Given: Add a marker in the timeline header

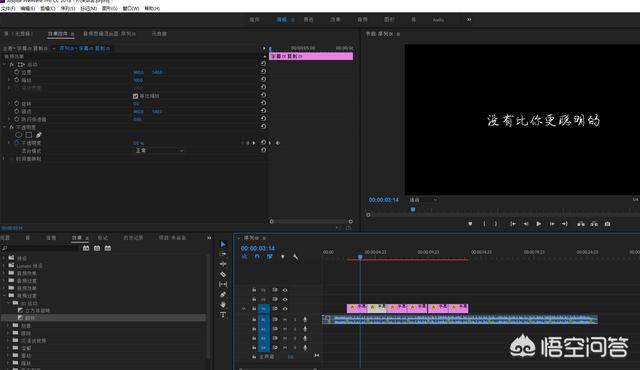Looking at the screenshot, I should [282, 257].
